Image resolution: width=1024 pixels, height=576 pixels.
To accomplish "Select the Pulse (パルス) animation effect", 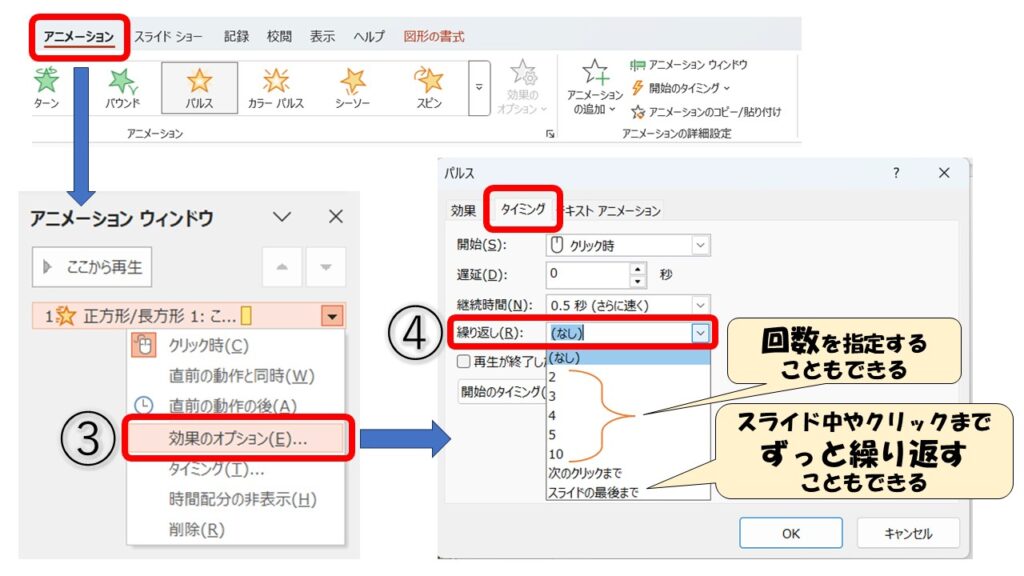I will coord(200,88).
